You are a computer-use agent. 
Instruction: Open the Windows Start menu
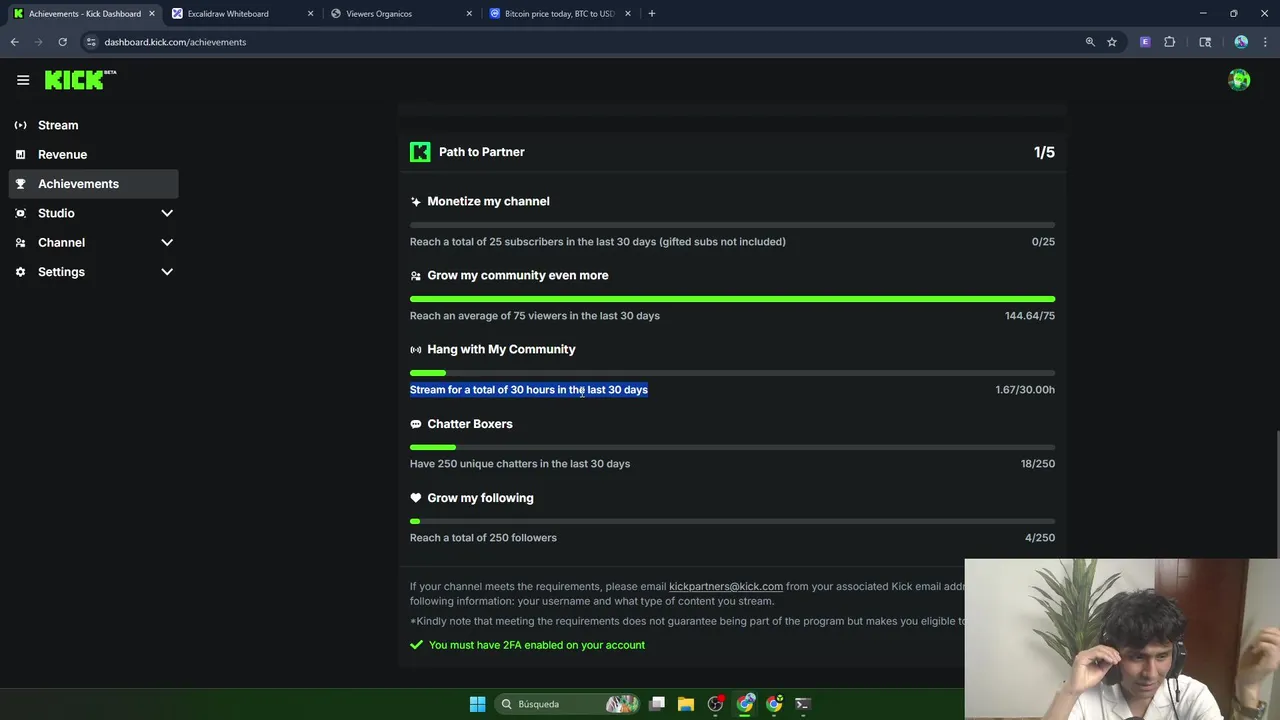point(478,704)
